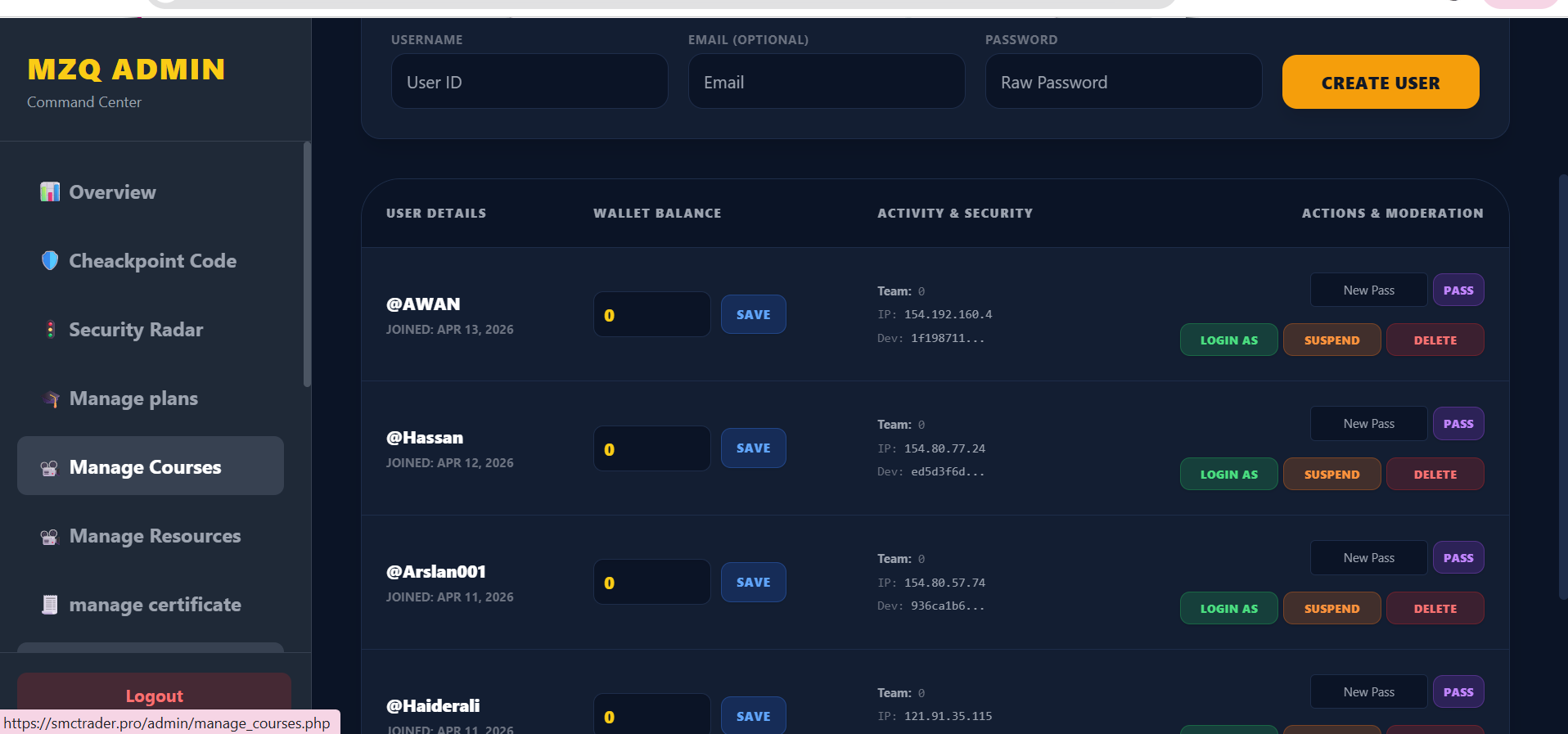Open the Security Radar menu item
The image size is (1568, 734).
click(136, 330)
